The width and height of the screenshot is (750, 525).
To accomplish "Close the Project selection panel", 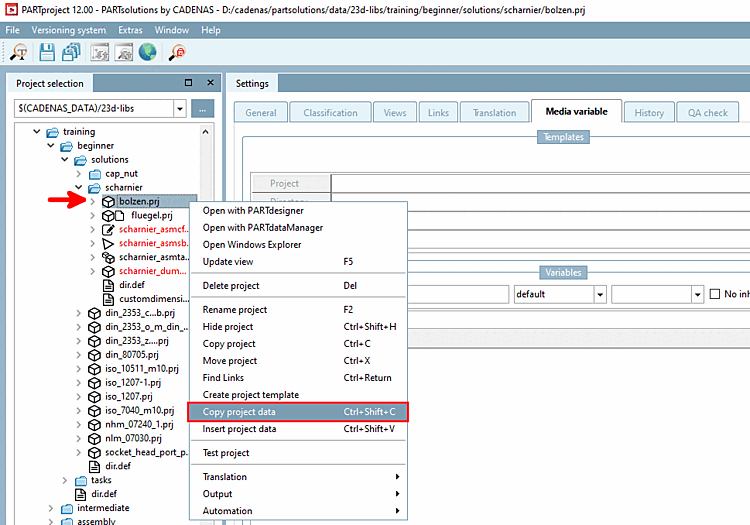I will pyautogui.click(x=210, y=83).
